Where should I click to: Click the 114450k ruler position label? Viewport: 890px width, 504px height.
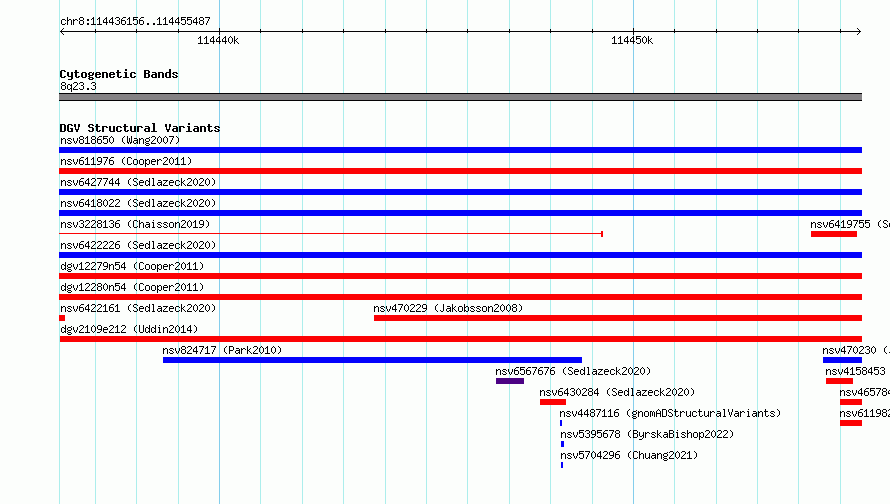[632, 40]
